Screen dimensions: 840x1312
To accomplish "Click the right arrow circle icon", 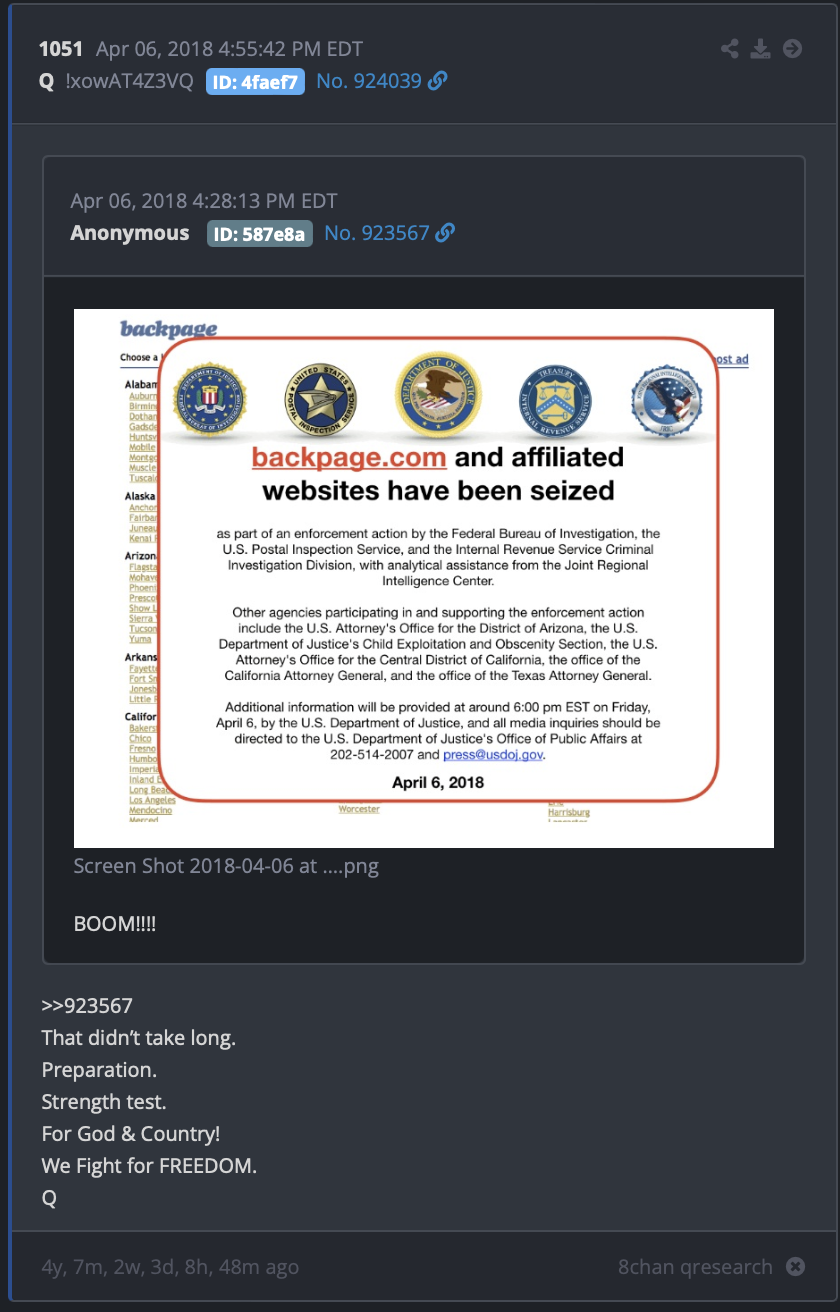I will tap(793, 49).
